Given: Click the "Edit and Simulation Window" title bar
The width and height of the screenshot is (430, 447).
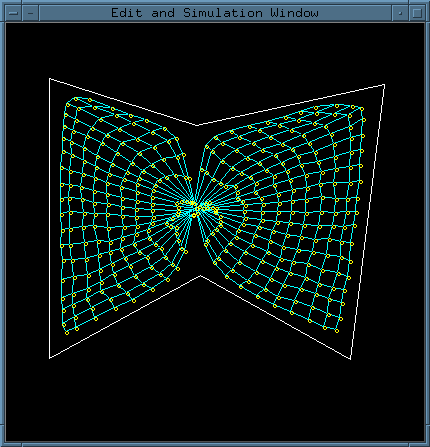Looking at the screenshot, I should (215, 13).
